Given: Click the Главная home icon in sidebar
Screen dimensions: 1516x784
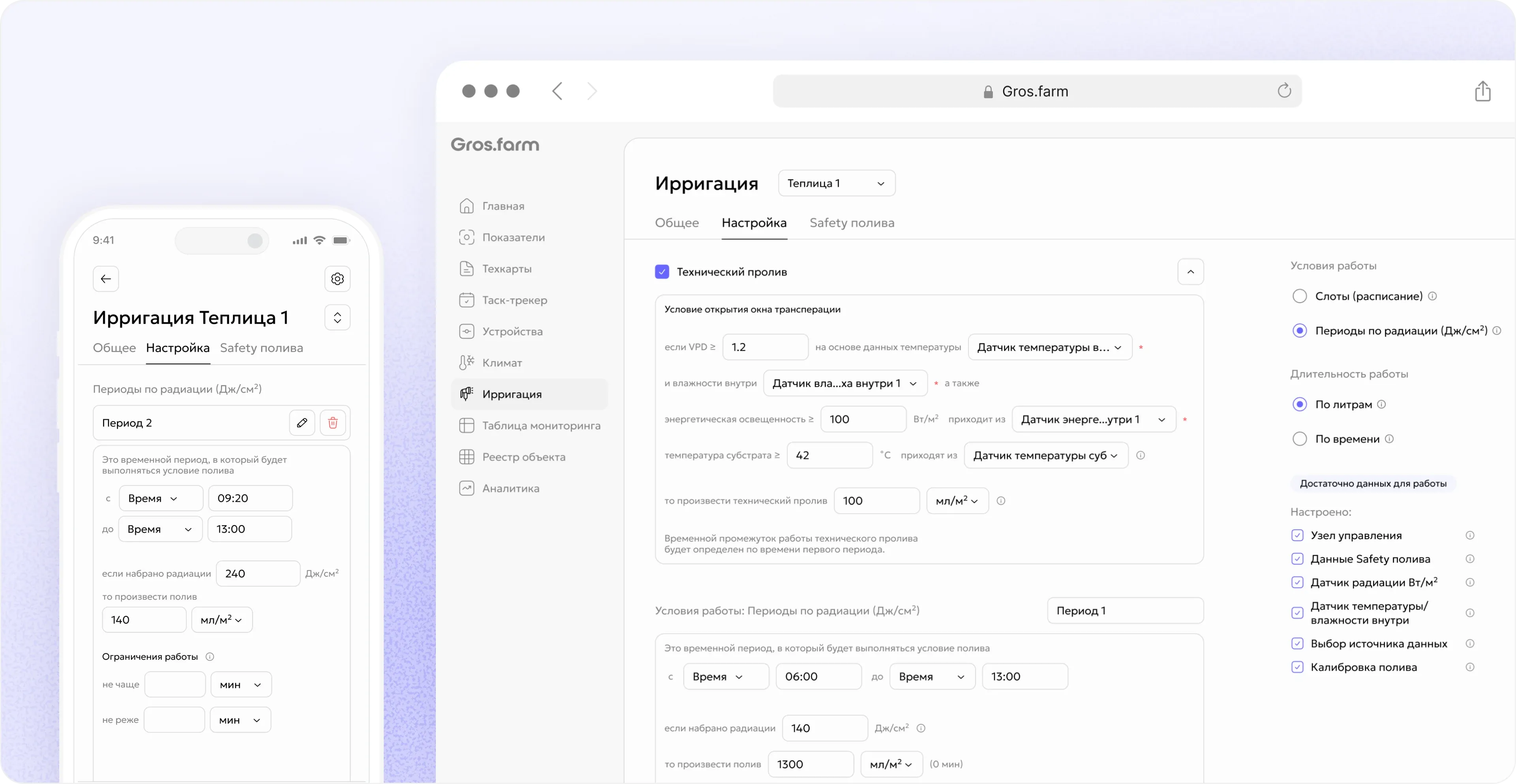Looking at the screenshot, I should 466,206.
